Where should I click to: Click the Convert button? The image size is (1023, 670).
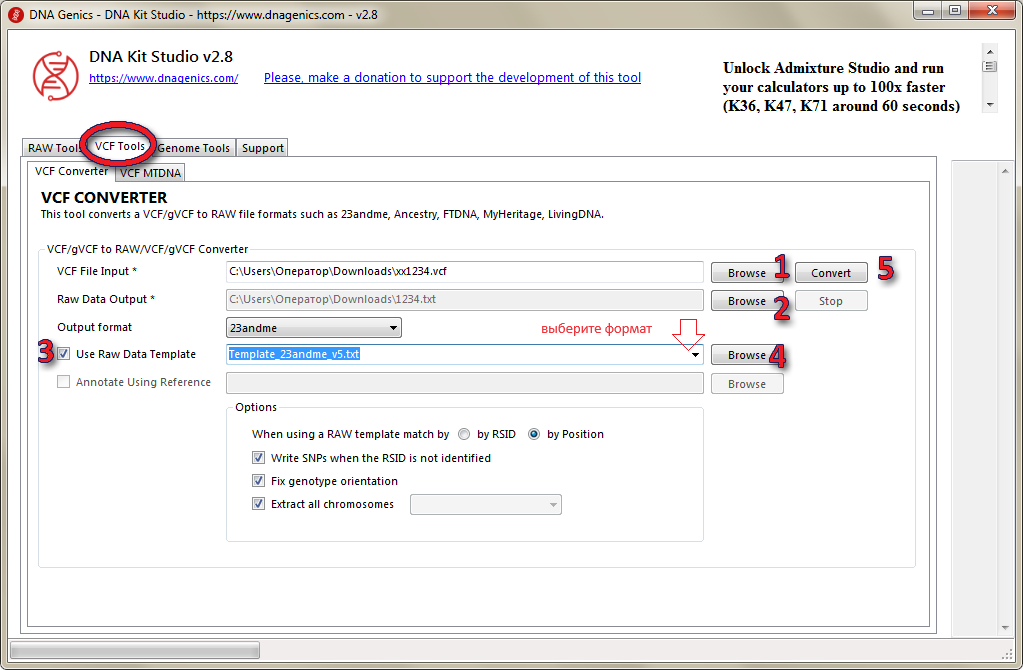(831, 273)
